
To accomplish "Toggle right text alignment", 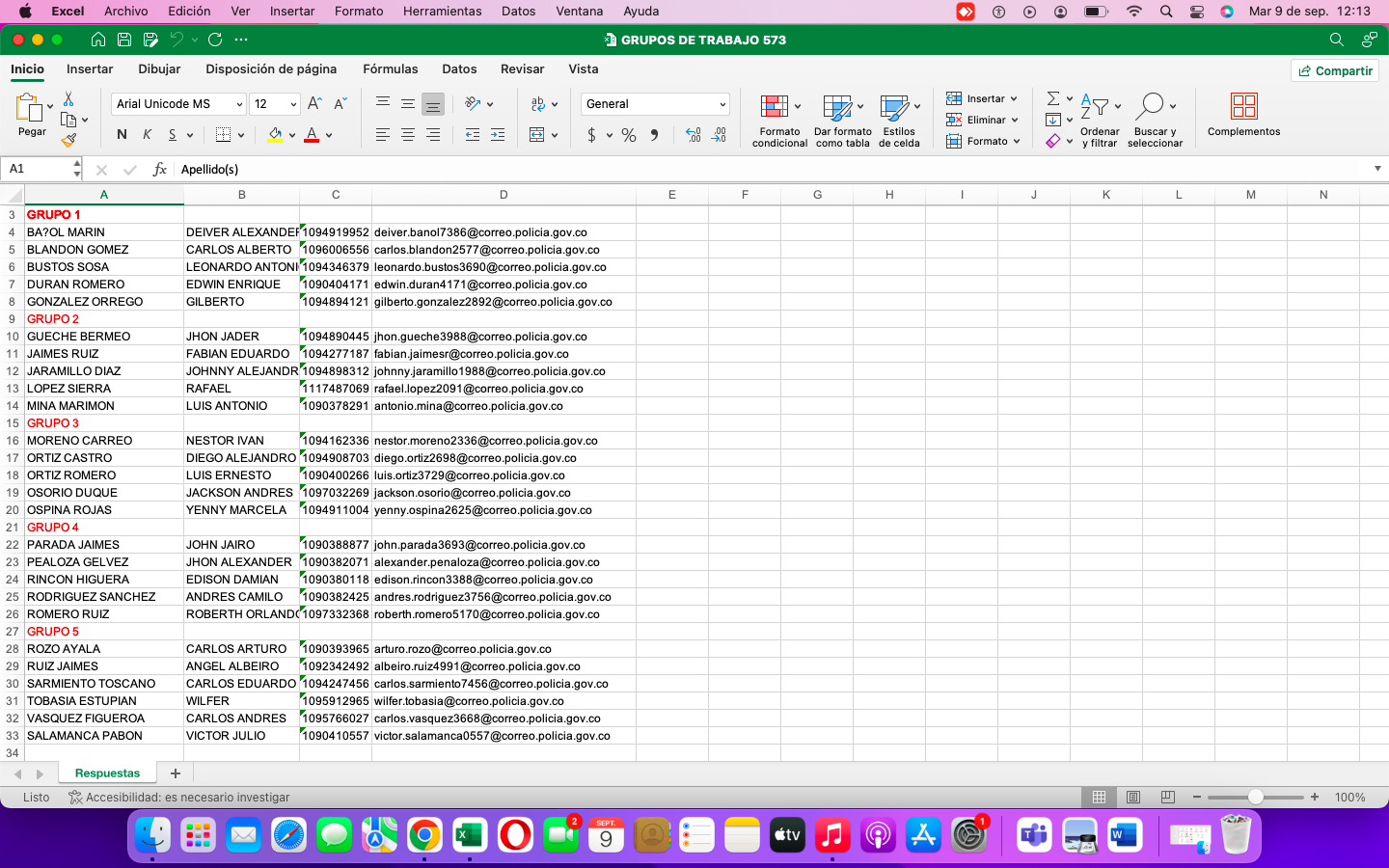I will tap(433, 135).
